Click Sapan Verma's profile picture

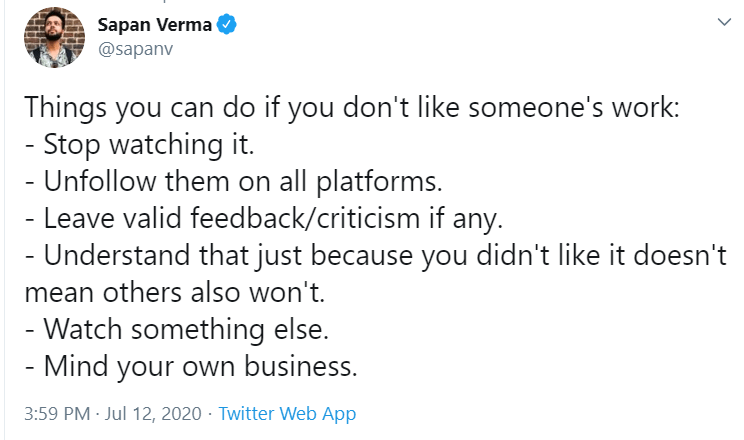click(x=54, y=38)
